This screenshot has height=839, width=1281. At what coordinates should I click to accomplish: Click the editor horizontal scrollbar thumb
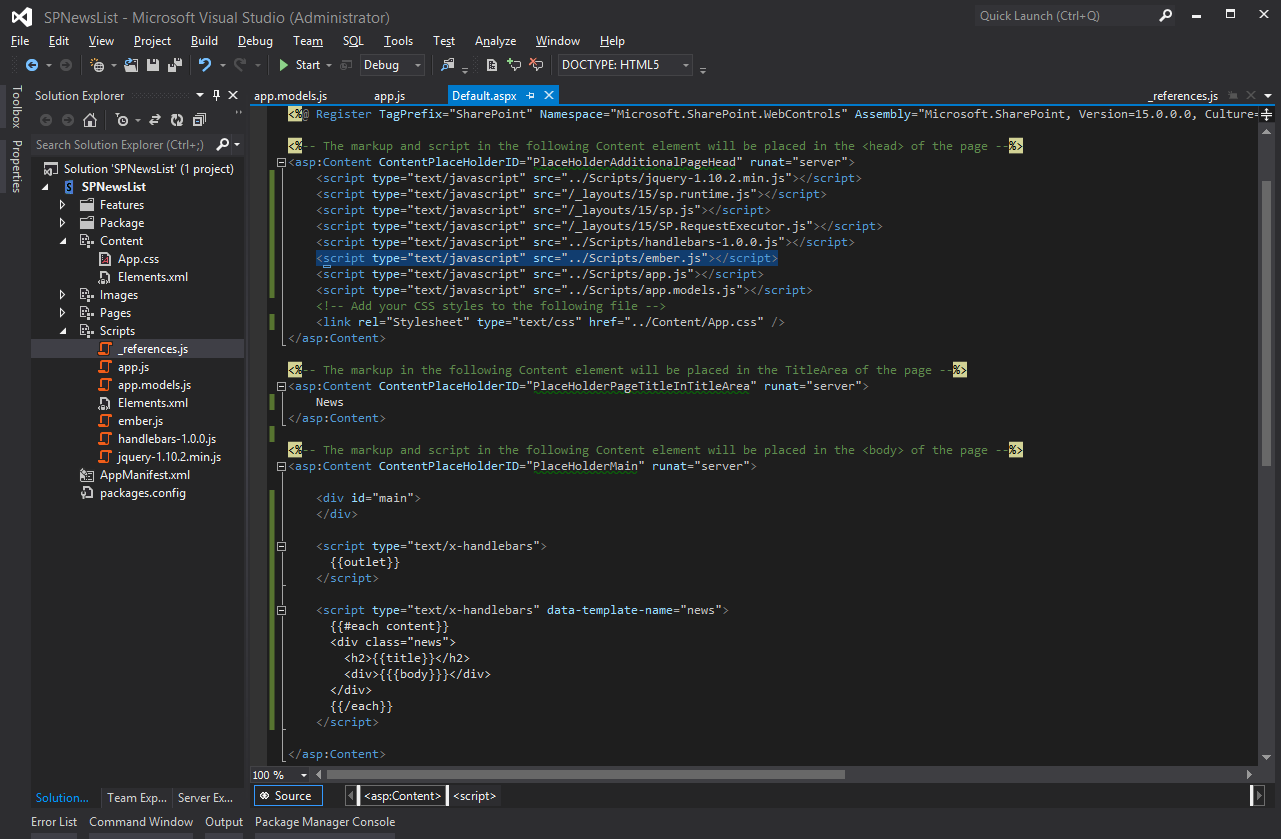pos(586,775)
